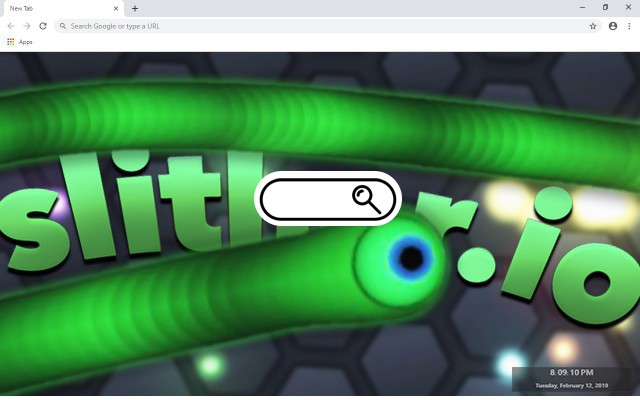
Task: Click the Tuesday, February 12, 2019 date text
Action: [x=571, y=385]
